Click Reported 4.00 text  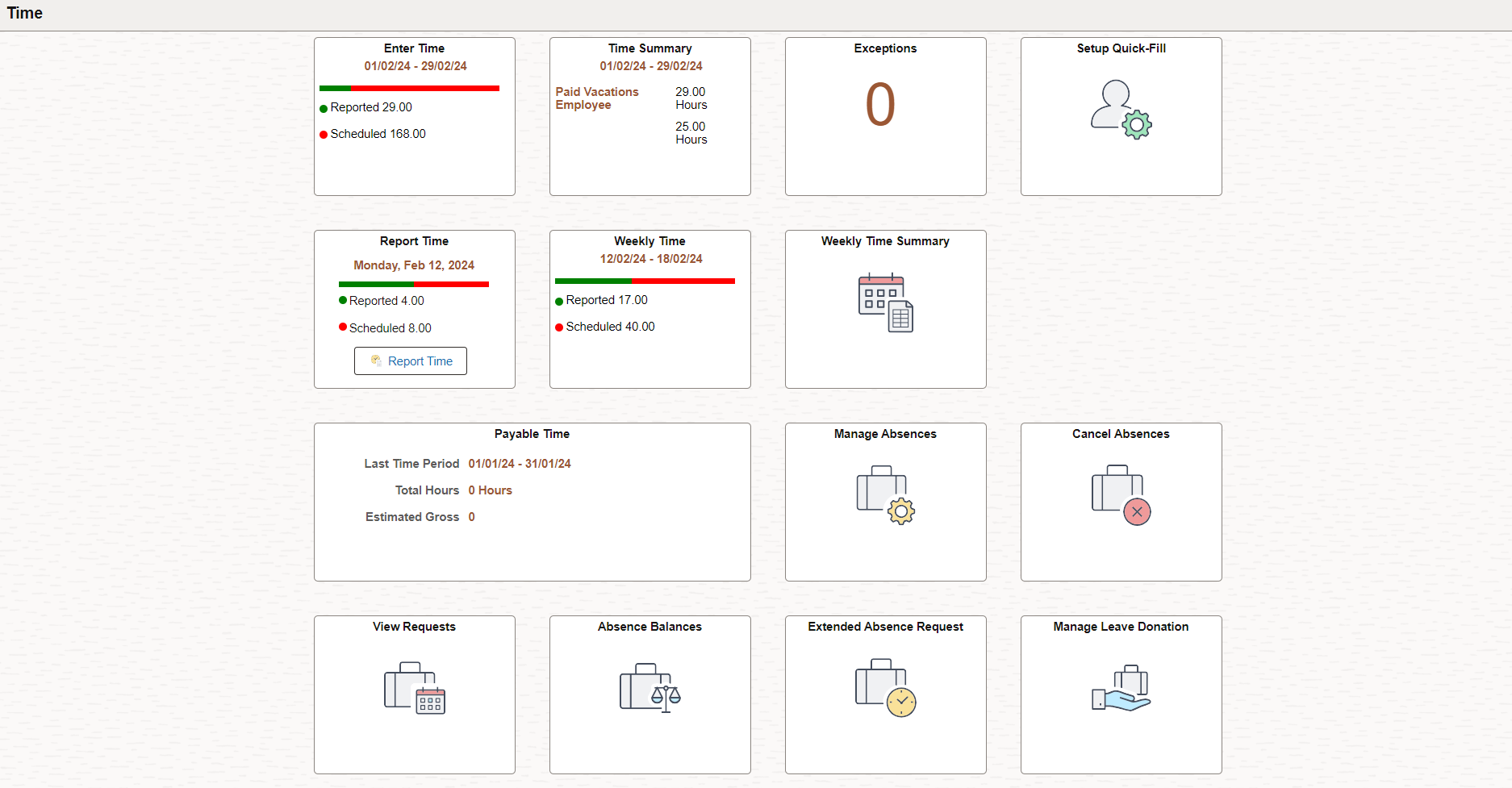[386, 301]
